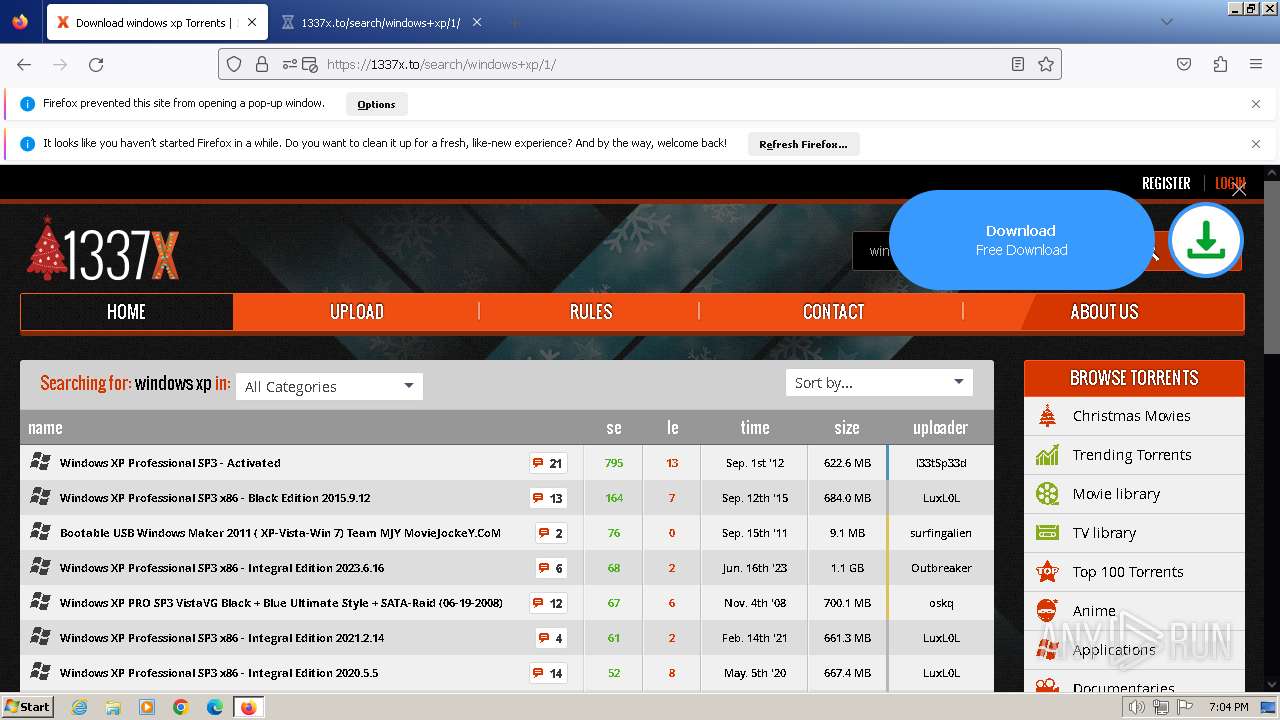The image size is (1280, 720).
Task: Open RULES in site navigation
Action: coord(591,312)
